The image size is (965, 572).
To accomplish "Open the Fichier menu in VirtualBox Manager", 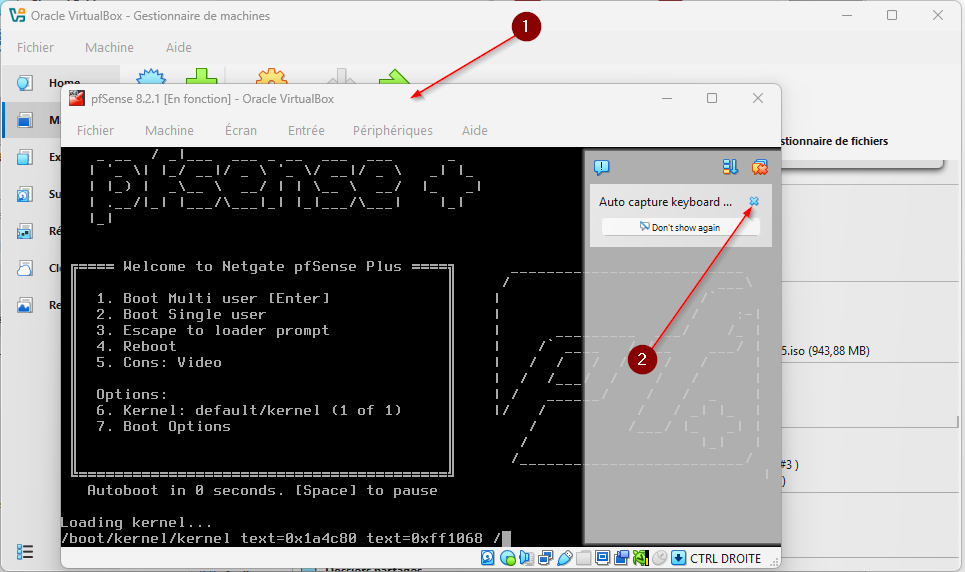I will [x=35, y=47].
